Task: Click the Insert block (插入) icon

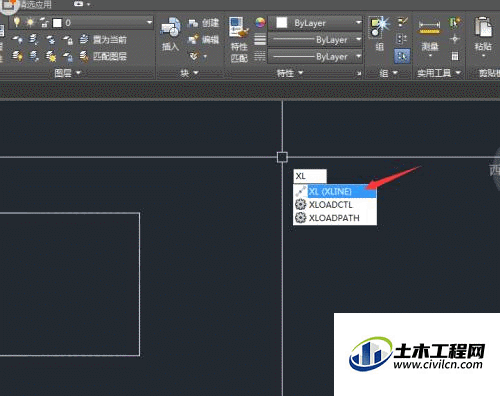Action: (170, 33)
